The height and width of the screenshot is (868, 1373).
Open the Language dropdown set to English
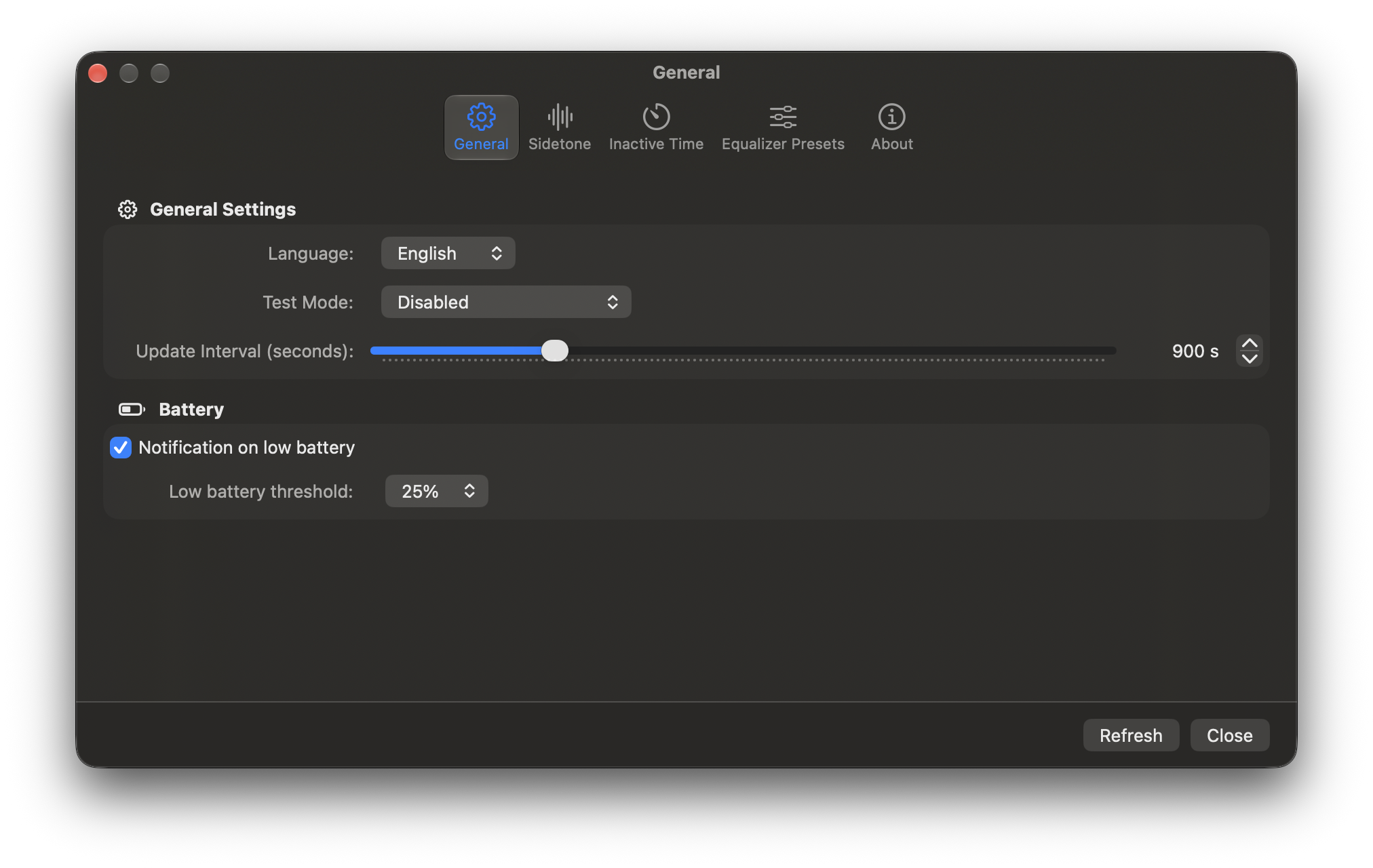pos(448,253)
